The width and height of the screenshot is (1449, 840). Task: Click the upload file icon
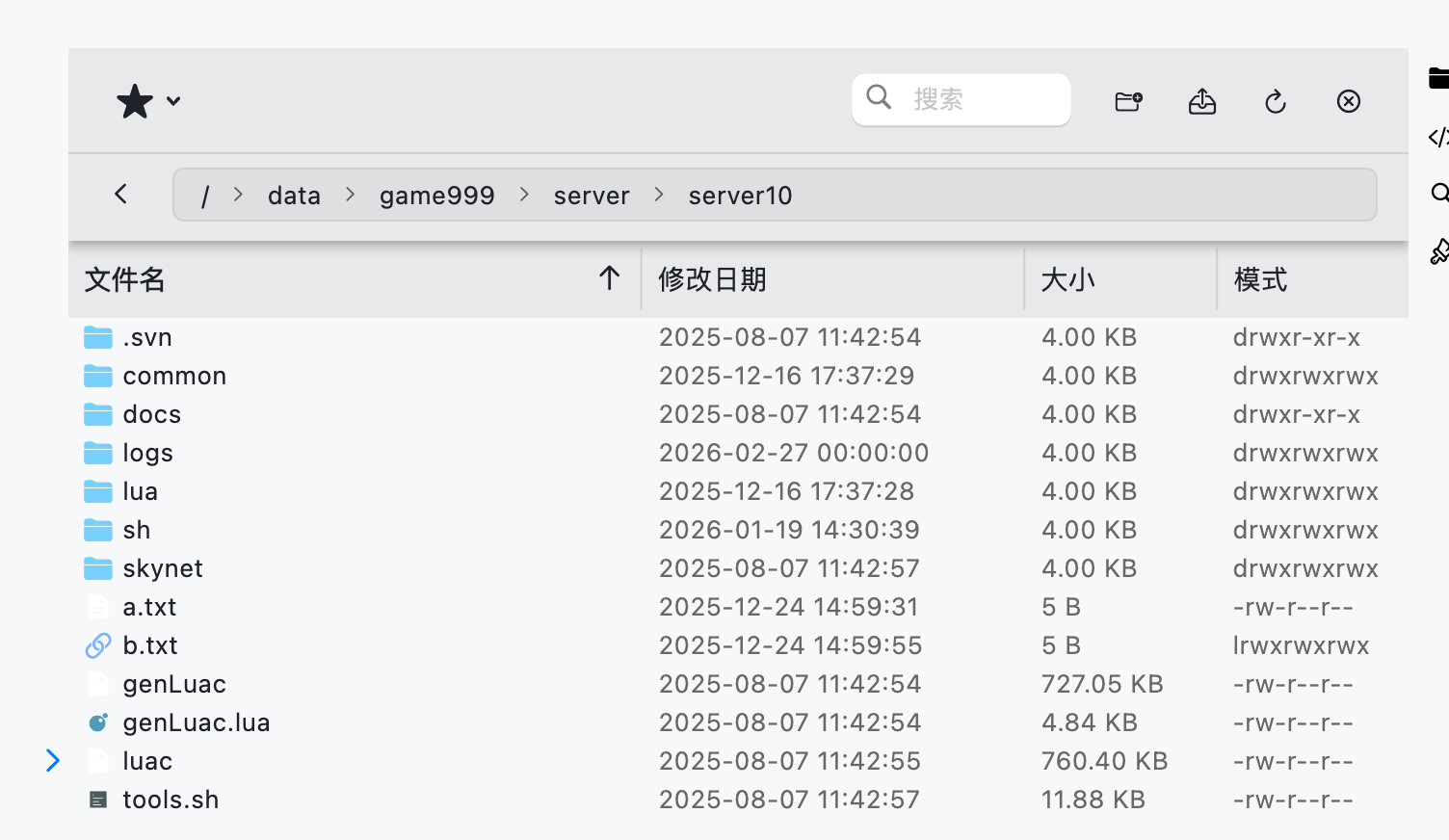coord(1201,101)
